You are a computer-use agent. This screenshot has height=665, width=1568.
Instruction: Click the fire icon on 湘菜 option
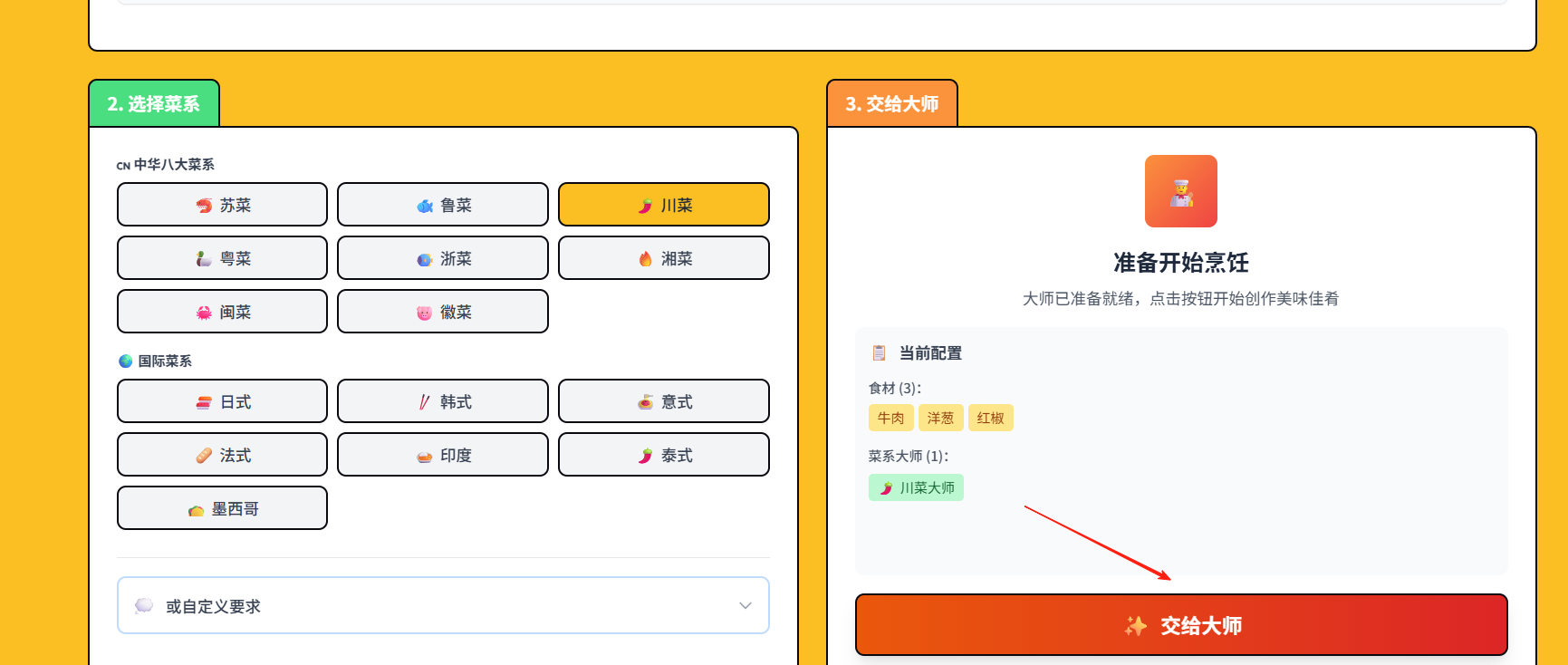point(645,259)
